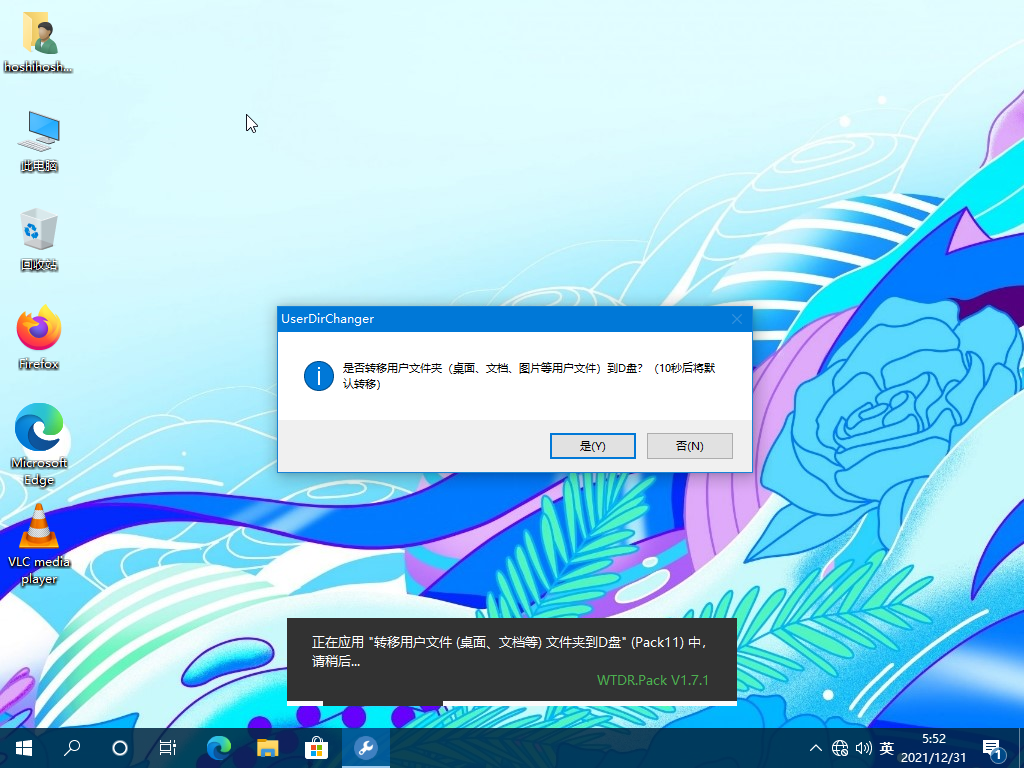Viewport: 1024px width, 768px height.
Task: Open File Explorer from the taskbar
Action: (267, 748)
